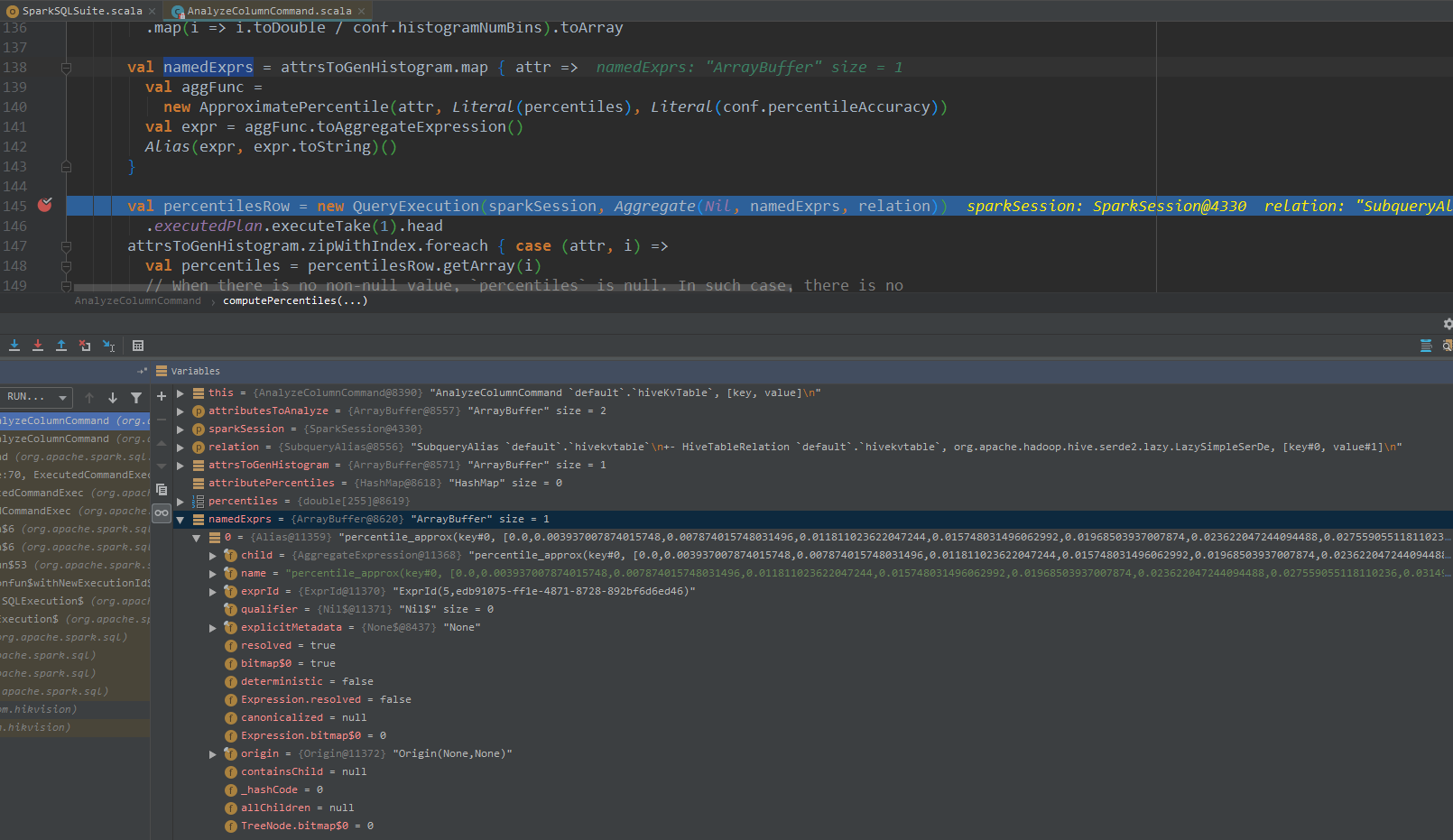Expand the attributesToAnalyze variable
Image resolution: width=1453 pixels, height=840 pixels.
click(180, 411)
